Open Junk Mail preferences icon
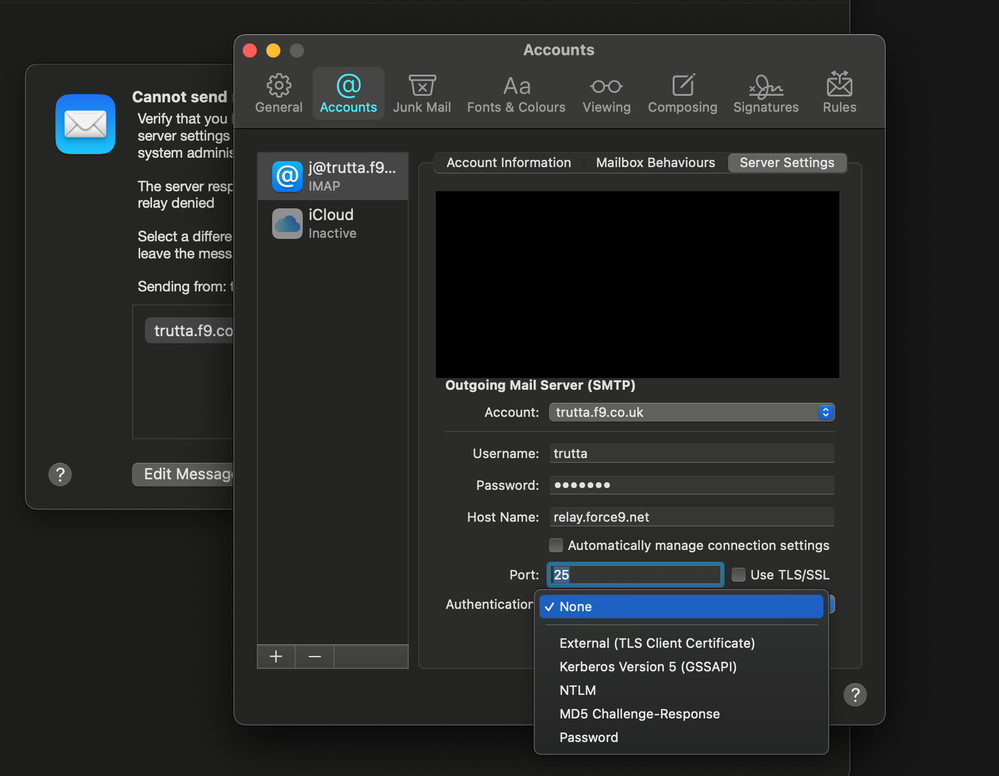Viewport: 999px width, 776px height. pyautogui.click(x=422, y=93)
